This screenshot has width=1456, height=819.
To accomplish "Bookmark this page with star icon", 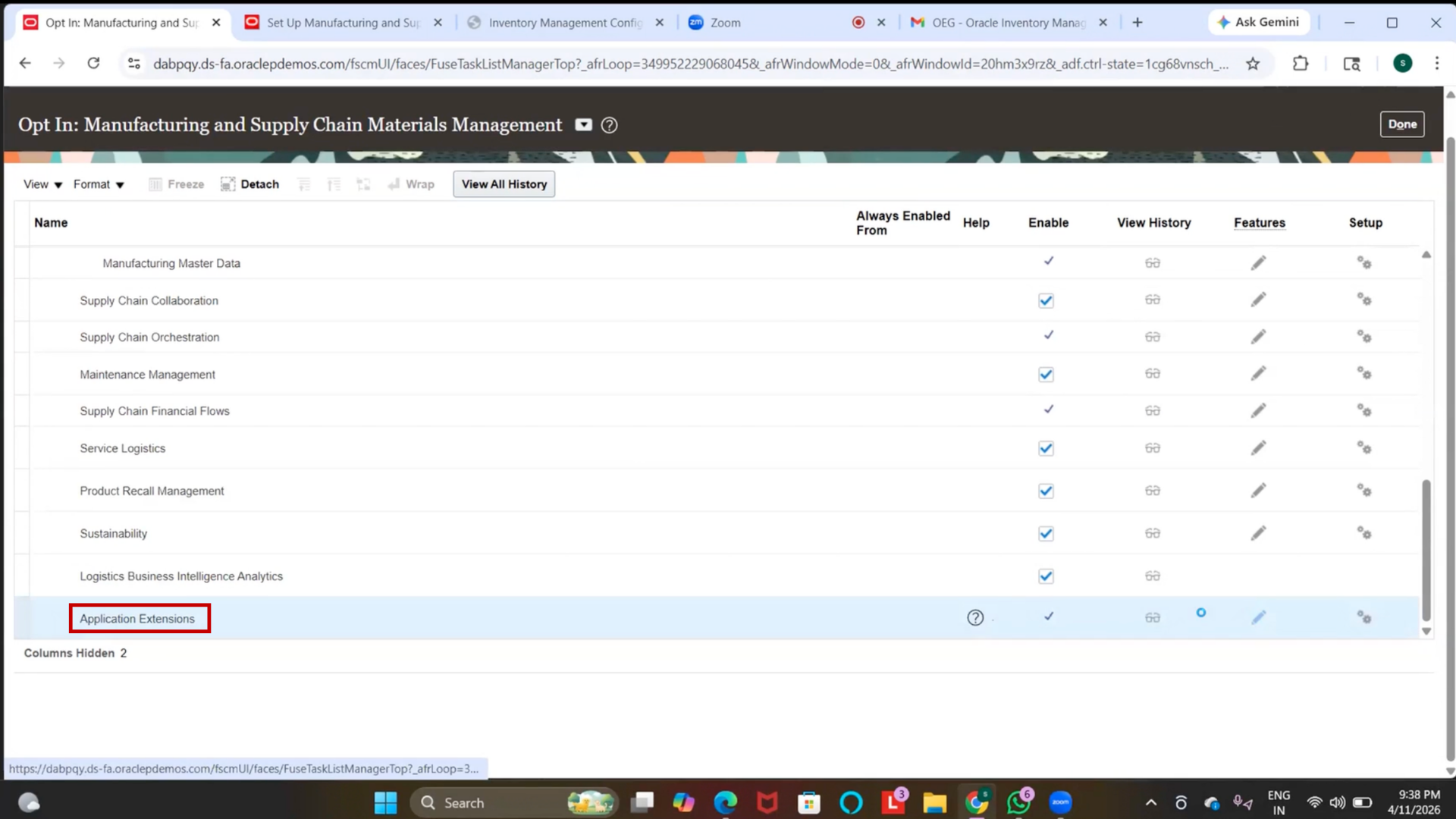I will pos(1253,64).
